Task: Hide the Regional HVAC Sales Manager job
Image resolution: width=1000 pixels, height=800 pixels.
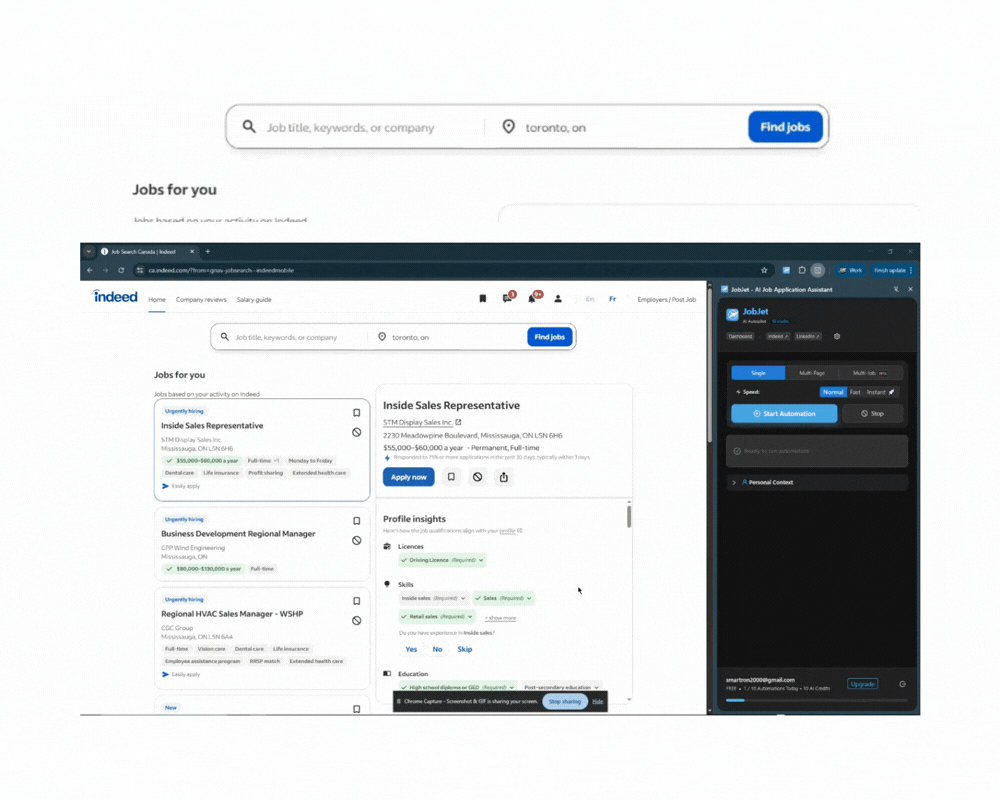Action: point(356,621)
